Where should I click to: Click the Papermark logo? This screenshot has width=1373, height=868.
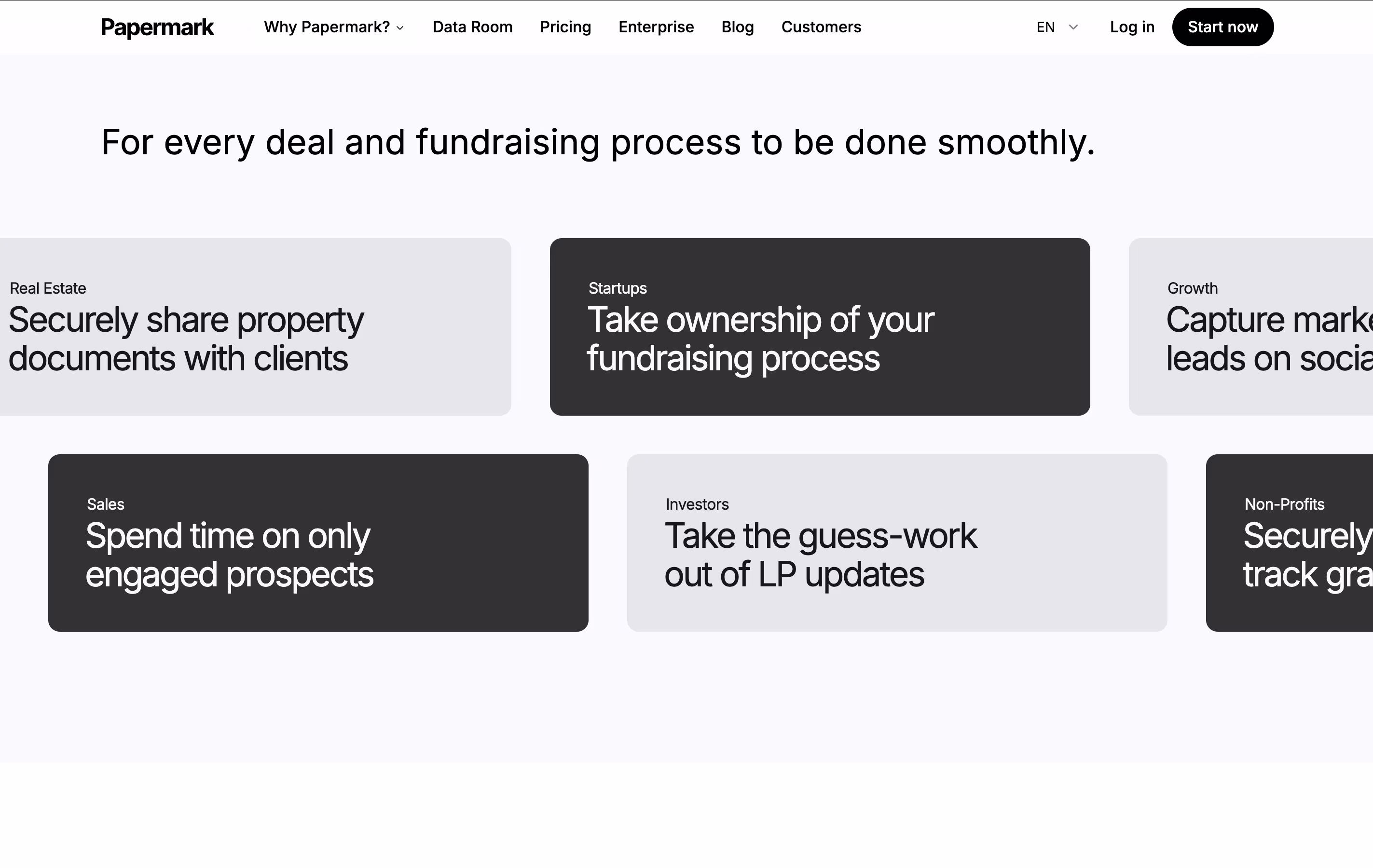(x=157, y=27)
